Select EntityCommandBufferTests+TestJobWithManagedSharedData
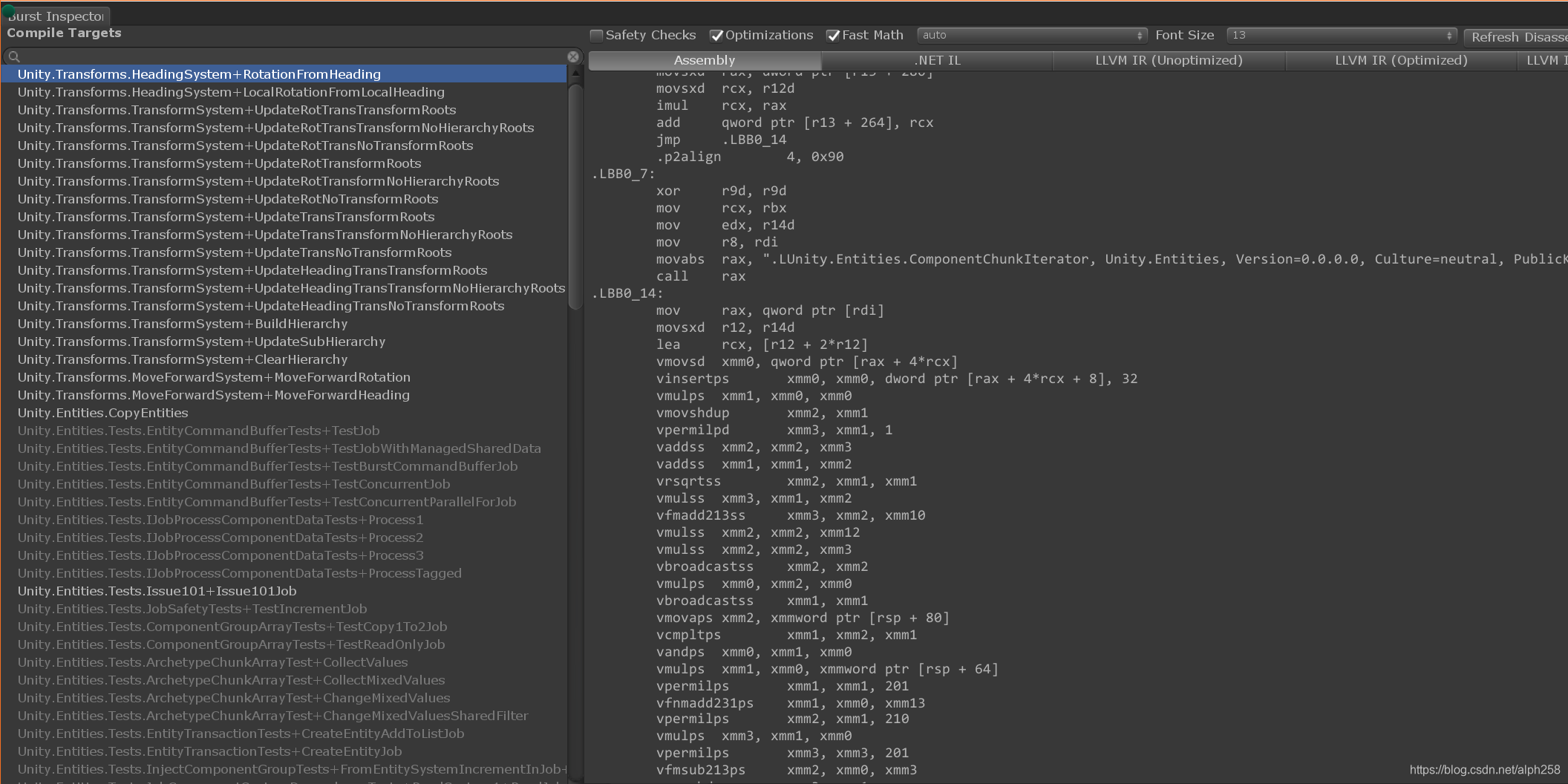This screenshot has height=784, width=1568. pyautogui.click(x=284, y=448)
